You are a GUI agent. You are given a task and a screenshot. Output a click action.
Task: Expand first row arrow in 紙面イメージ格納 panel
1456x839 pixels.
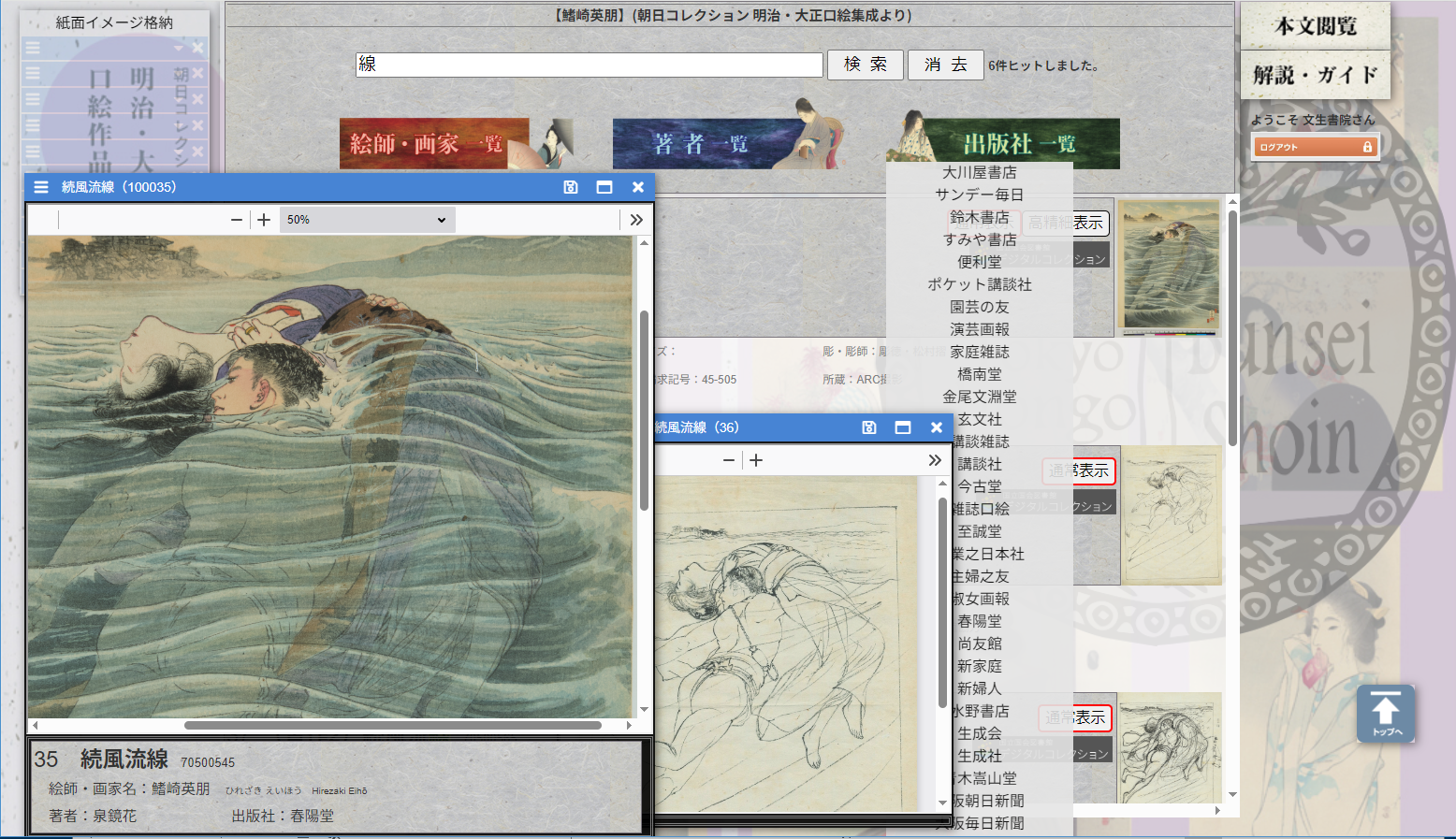tap(179, 48)
